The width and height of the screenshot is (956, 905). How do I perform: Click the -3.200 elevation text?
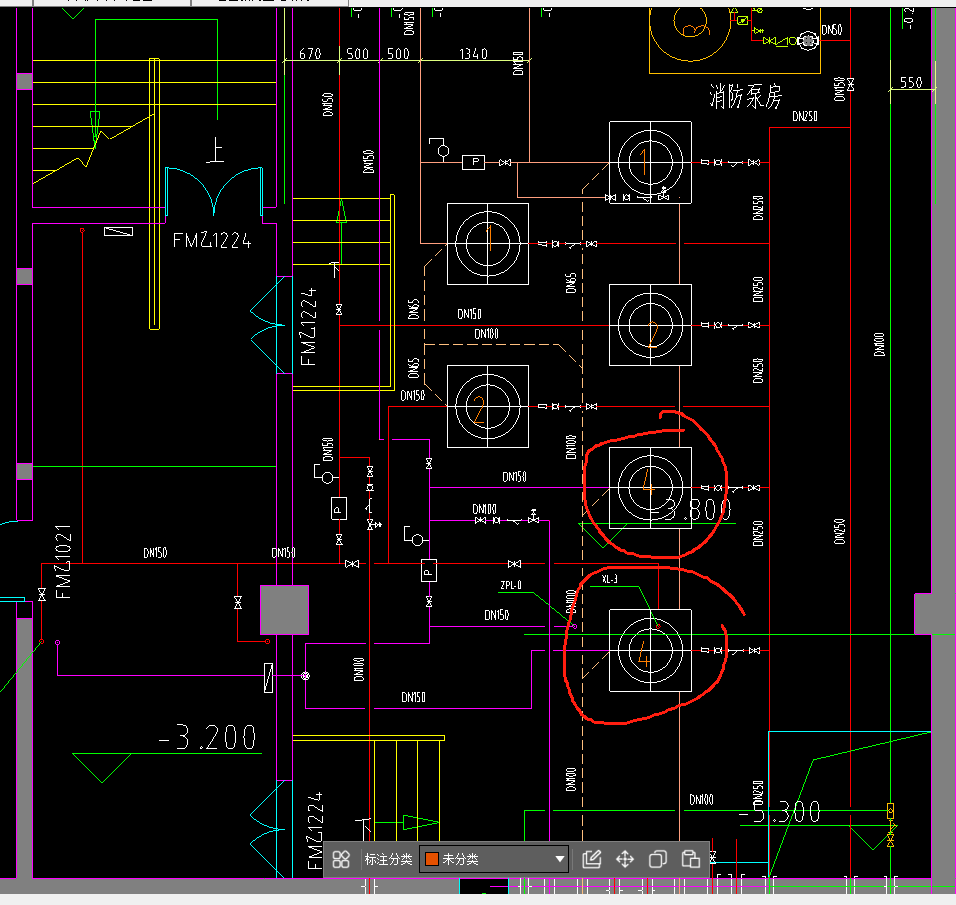pyautogui.click(x=207, y=737)
